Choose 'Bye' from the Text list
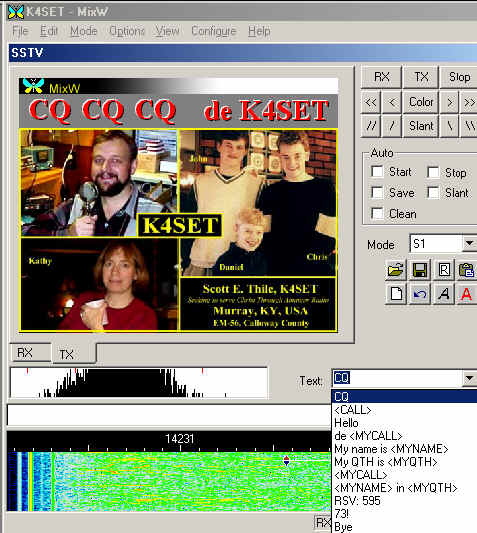The height and width of the screenshot is (533, 477). pyautogui.click(x=404, y=527)
